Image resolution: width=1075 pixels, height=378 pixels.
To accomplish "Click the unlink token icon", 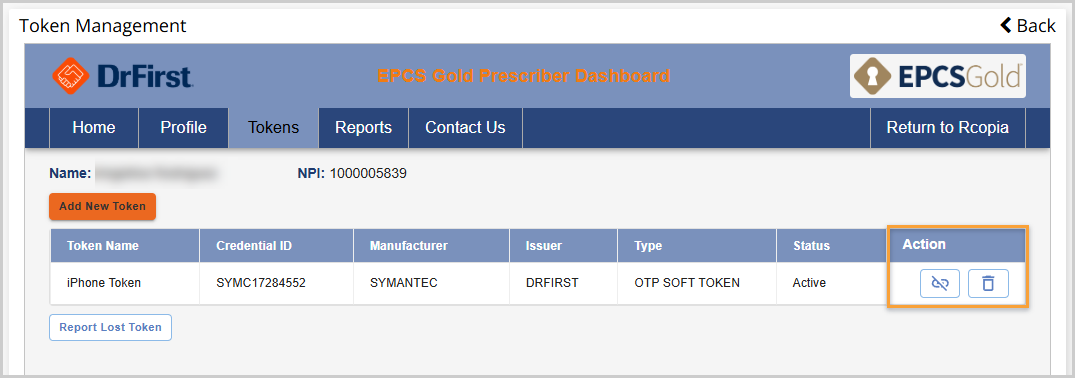I will [939, 283].
